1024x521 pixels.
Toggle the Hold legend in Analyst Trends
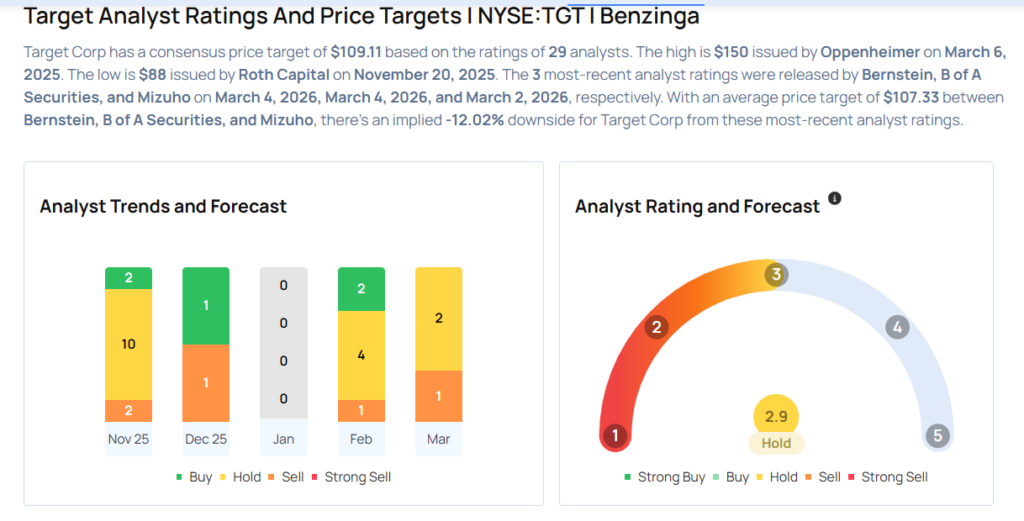click(242, 477)
